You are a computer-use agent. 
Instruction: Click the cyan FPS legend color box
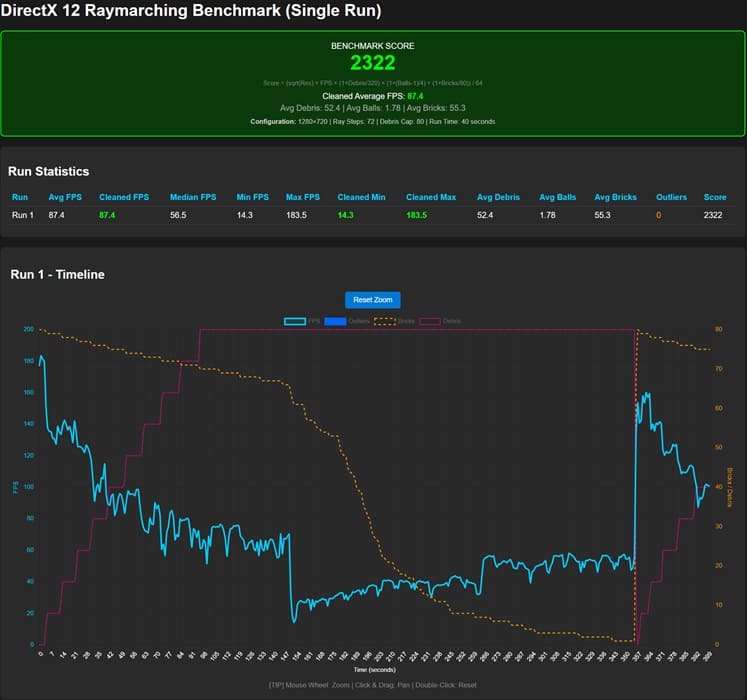(x=294, y=322)
